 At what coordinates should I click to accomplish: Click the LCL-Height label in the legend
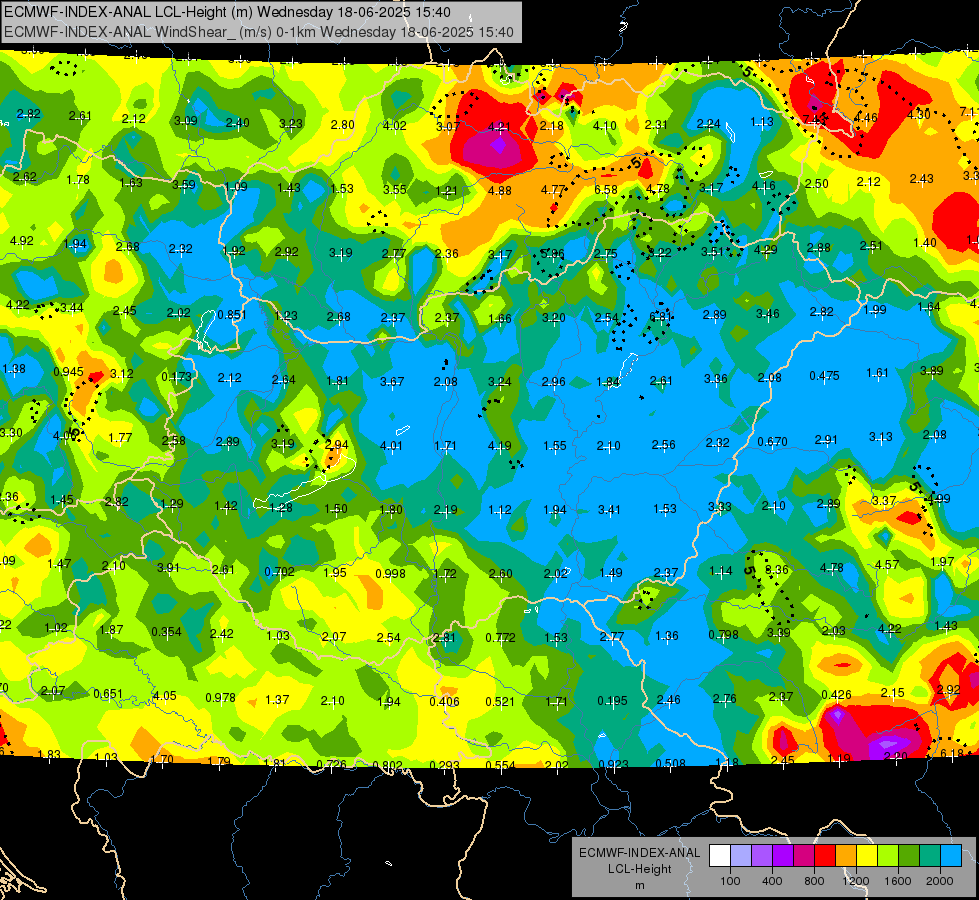tap(640, 869)
